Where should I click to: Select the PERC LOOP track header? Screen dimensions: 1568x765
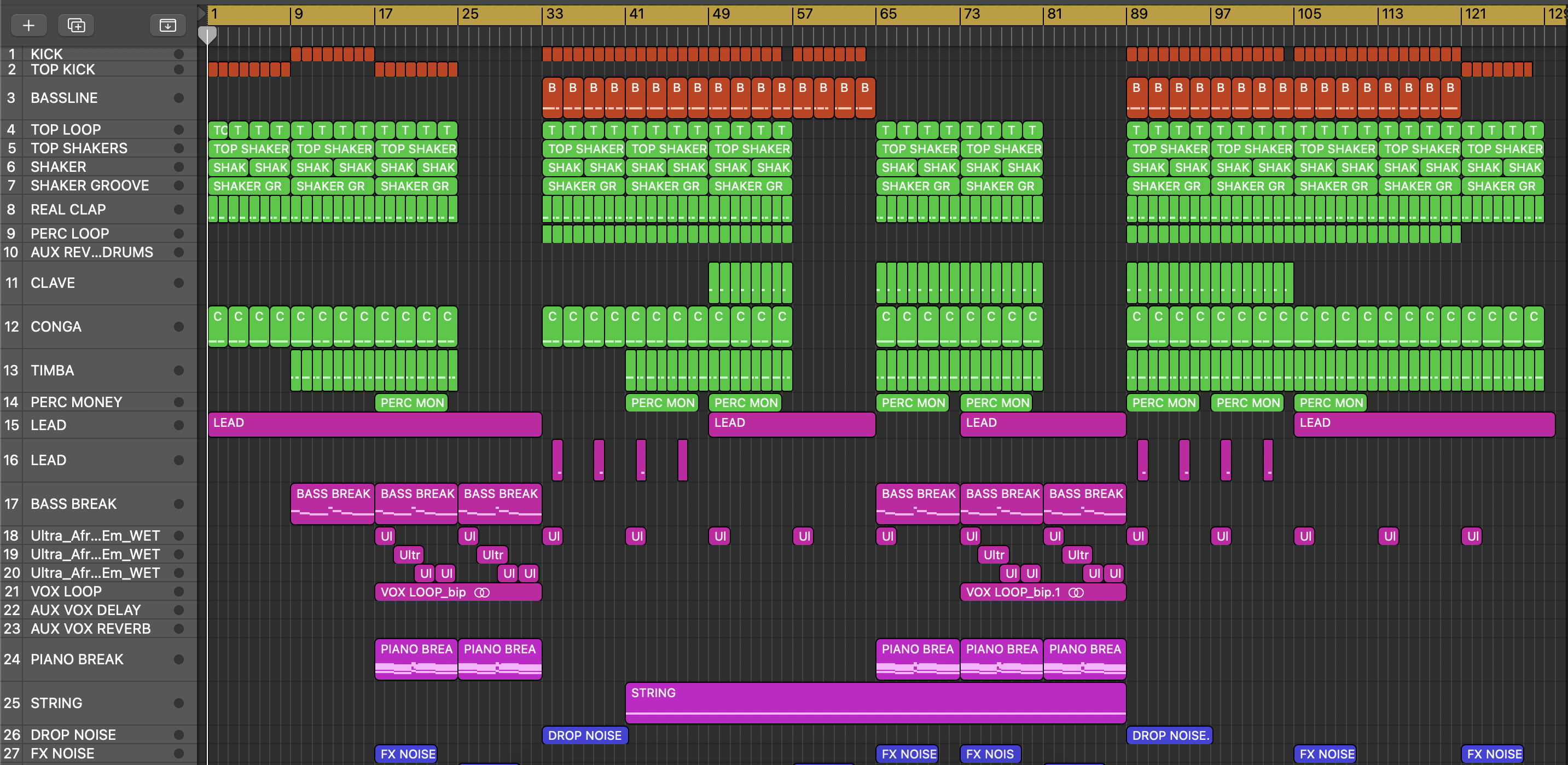pyautogui.click(x=98, y=234)
